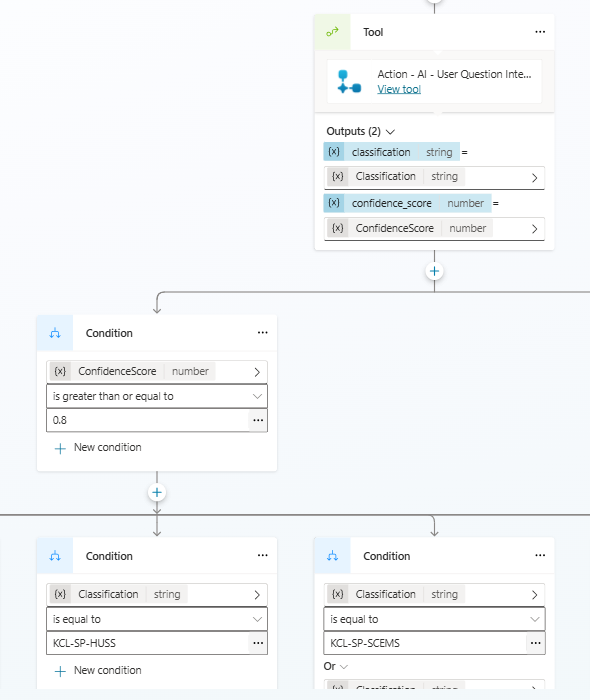Click the KCL-SP-SCEMS Condition node title
Screen dimensions: 590x700
[x=386, y=556]
